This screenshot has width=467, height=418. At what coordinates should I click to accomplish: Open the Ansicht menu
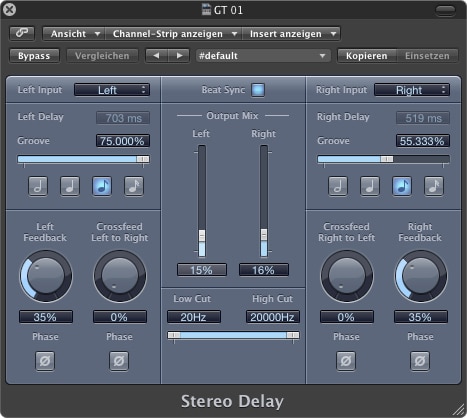tap(74, 34)
